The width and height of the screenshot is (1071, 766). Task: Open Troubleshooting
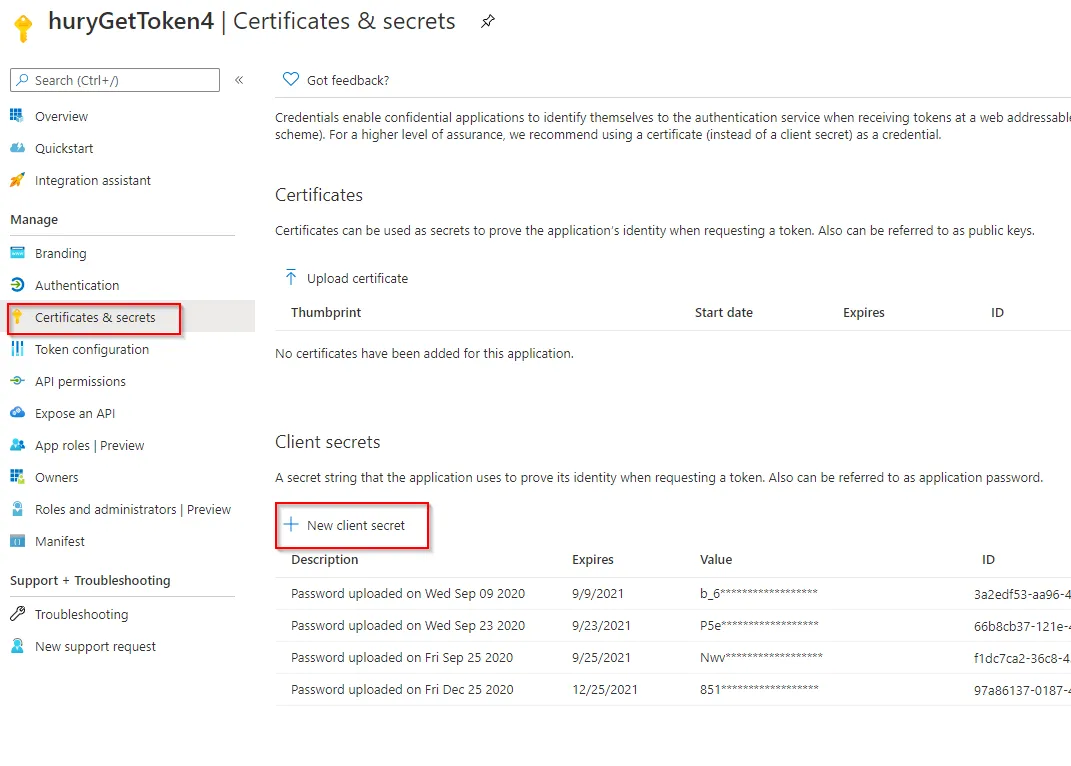(x=81, y=614)
